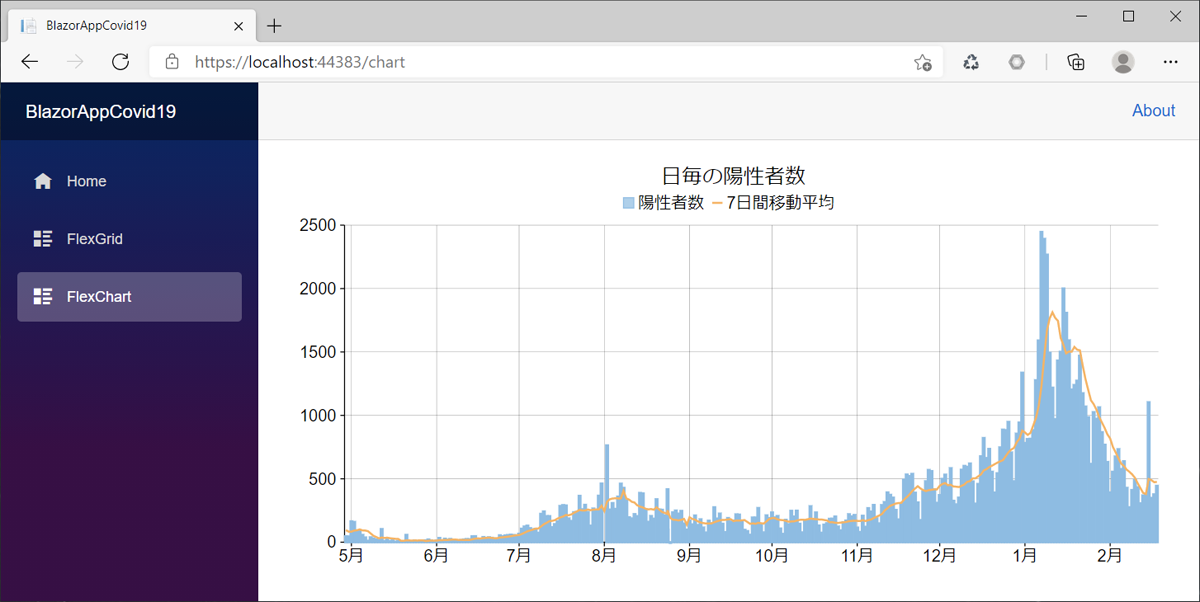Click the 9月 x-axis label
This screenshot has height=602, width=1200.
688,554
